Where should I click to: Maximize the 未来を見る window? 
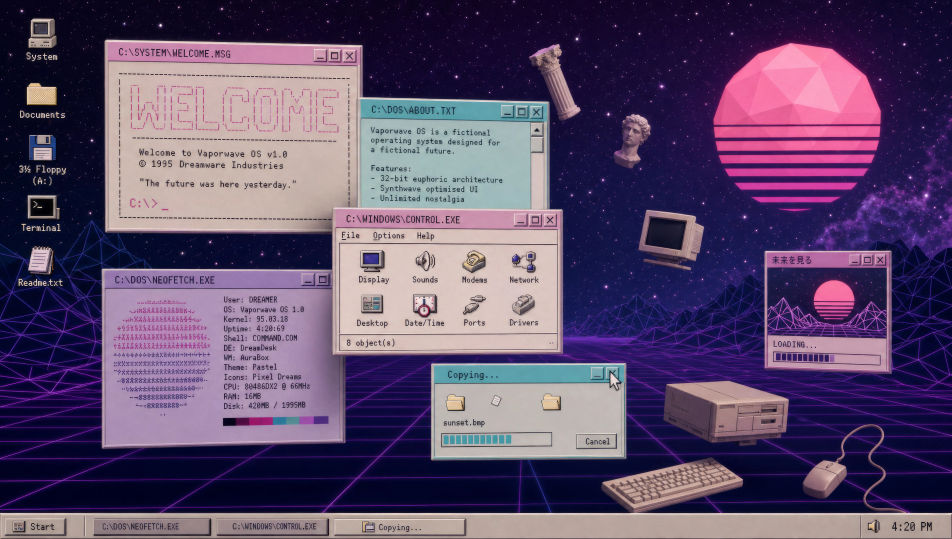(x=868, y=260)
